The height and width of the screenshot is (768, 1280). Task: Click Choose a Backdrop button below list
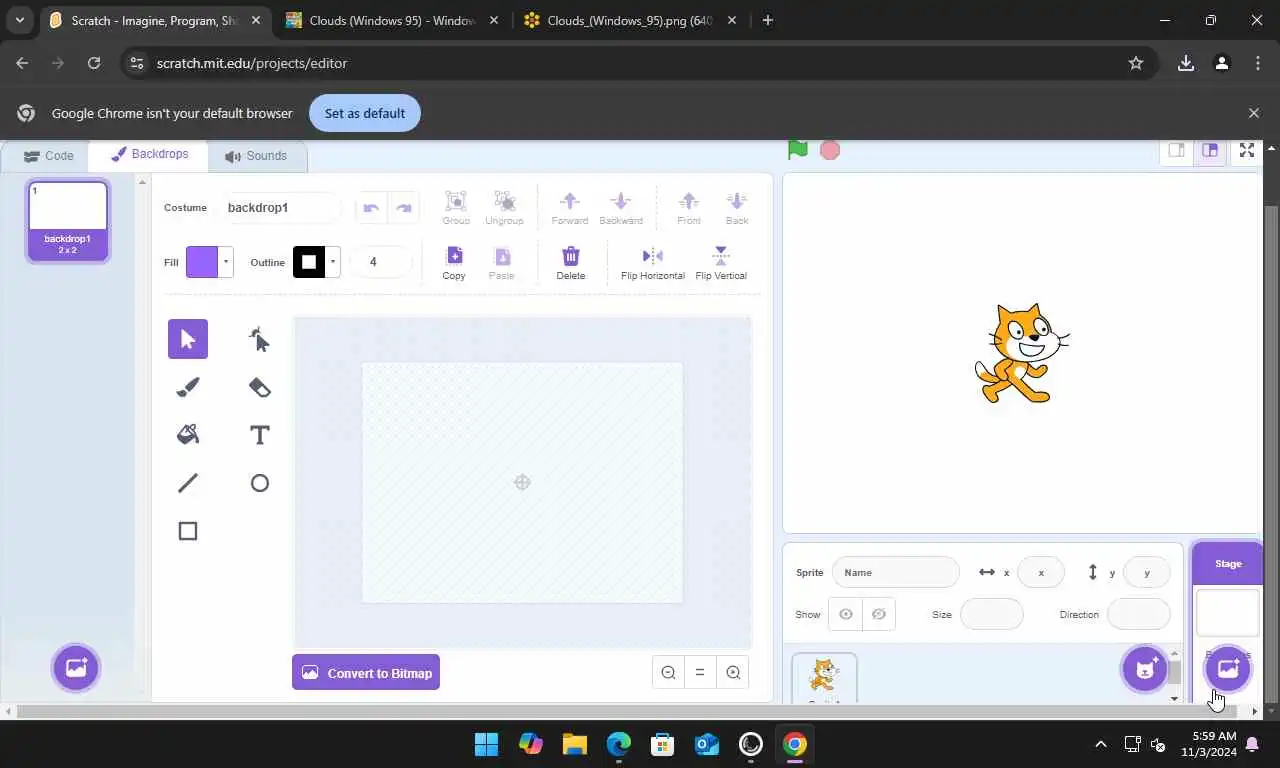click(76, 668)
